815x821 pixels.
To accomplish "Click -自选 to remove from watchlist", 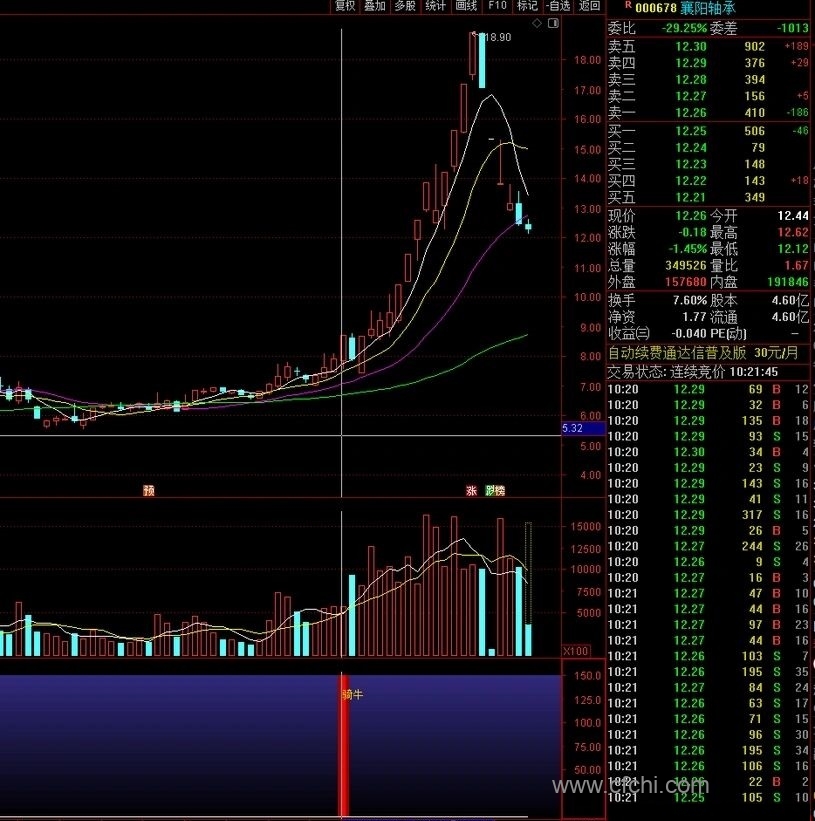I will coord(558,6).
